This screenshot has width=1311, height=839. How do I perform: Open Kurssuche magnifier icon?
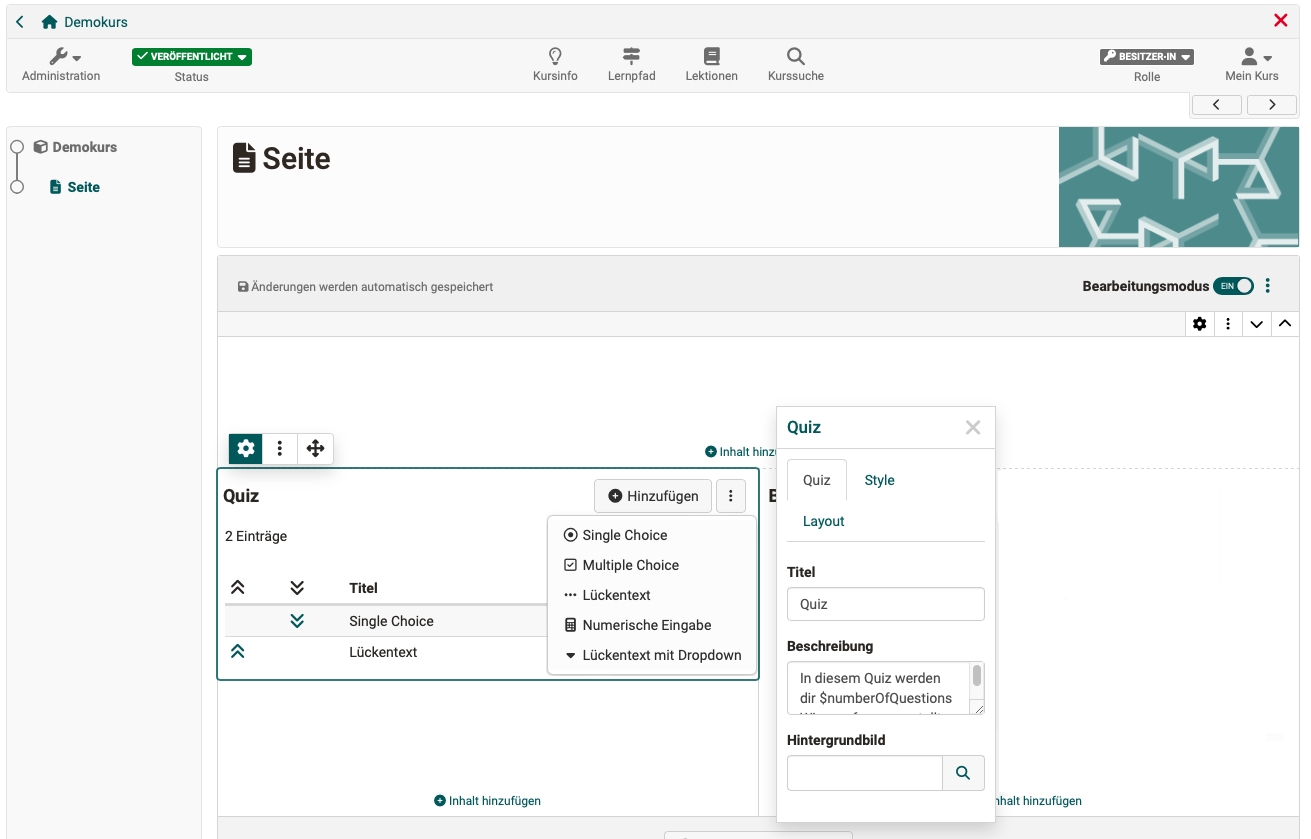tap(795, 66)
